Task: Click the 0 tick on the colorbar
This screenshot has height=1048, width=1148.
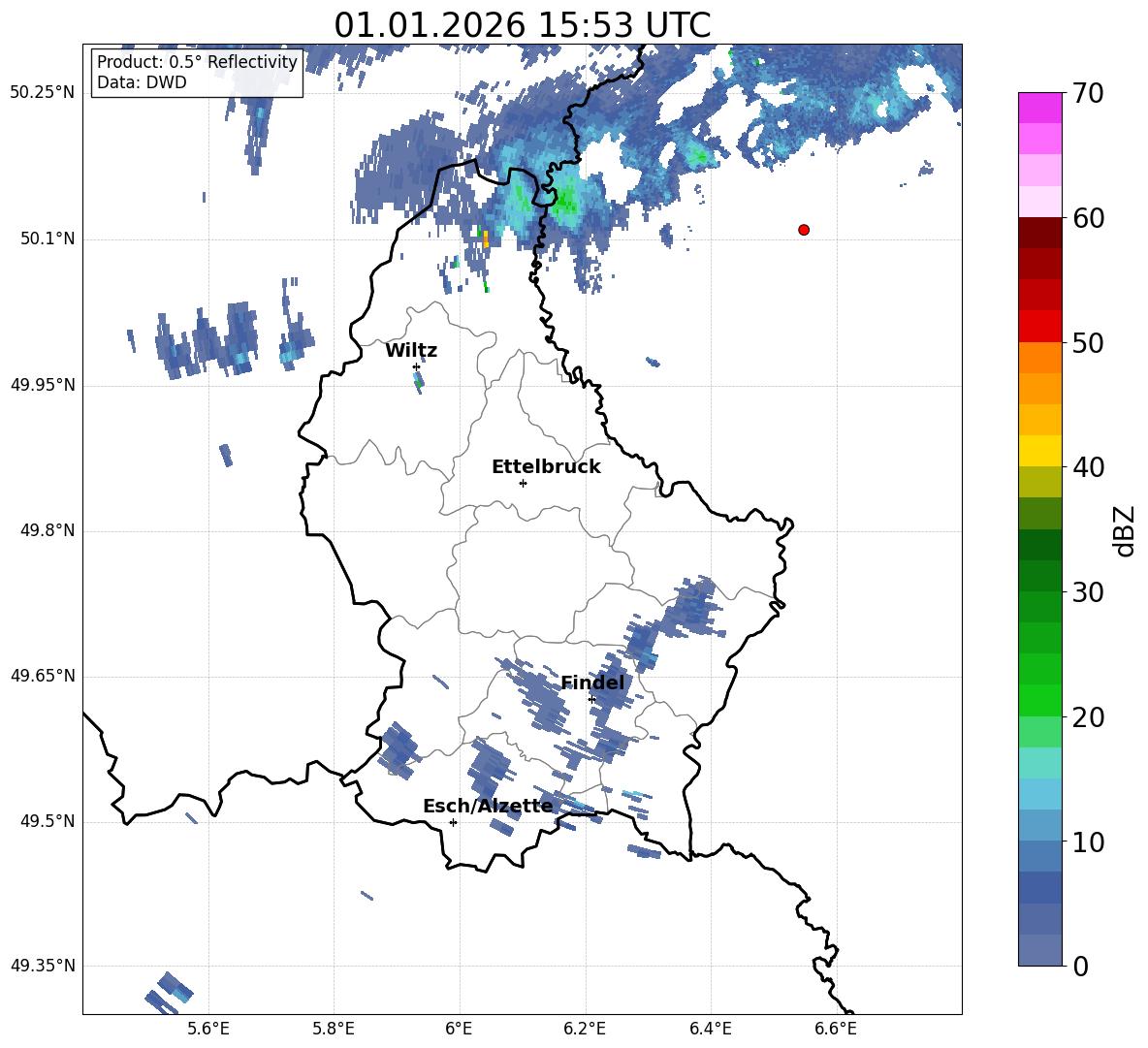Action: pyautogui.click(x=1080, y=966)
